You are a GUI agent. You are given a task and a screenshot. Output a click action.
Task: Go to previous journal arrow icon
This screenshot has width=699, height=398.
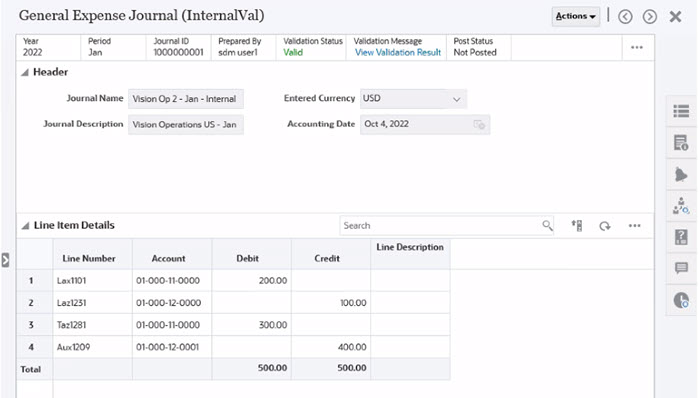[x=625, y=17]
